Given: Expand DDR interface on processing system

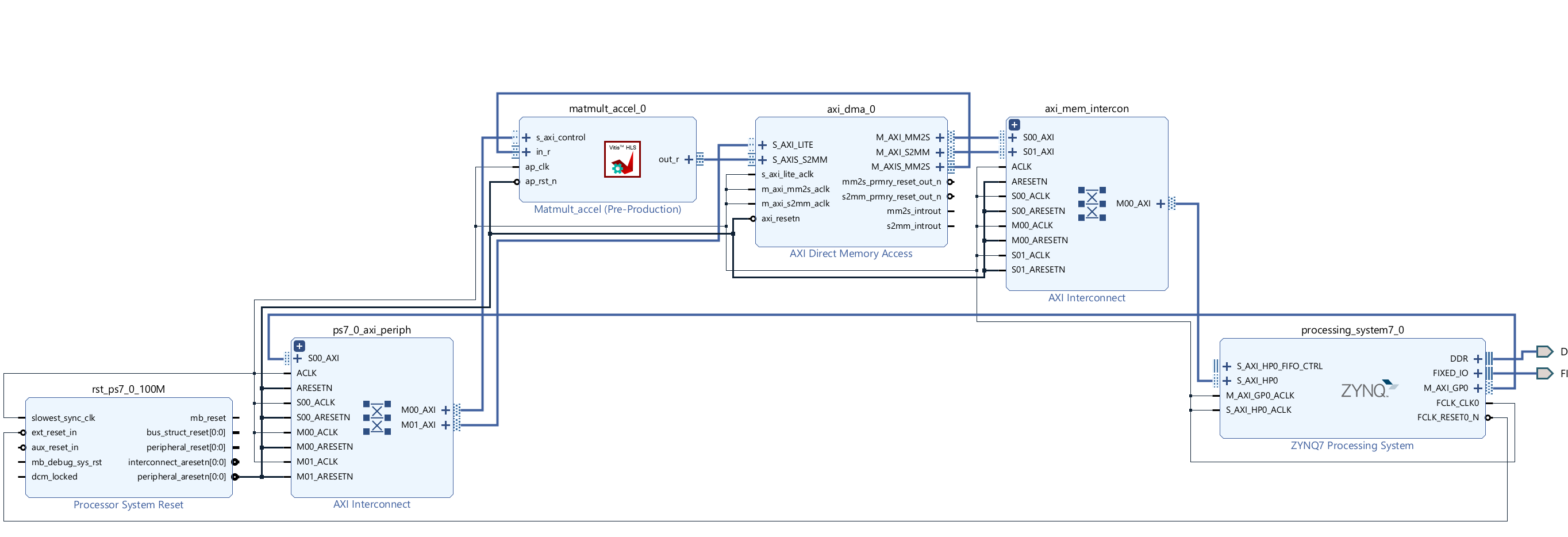Looking at the screenshot, I should (1478, 359).
